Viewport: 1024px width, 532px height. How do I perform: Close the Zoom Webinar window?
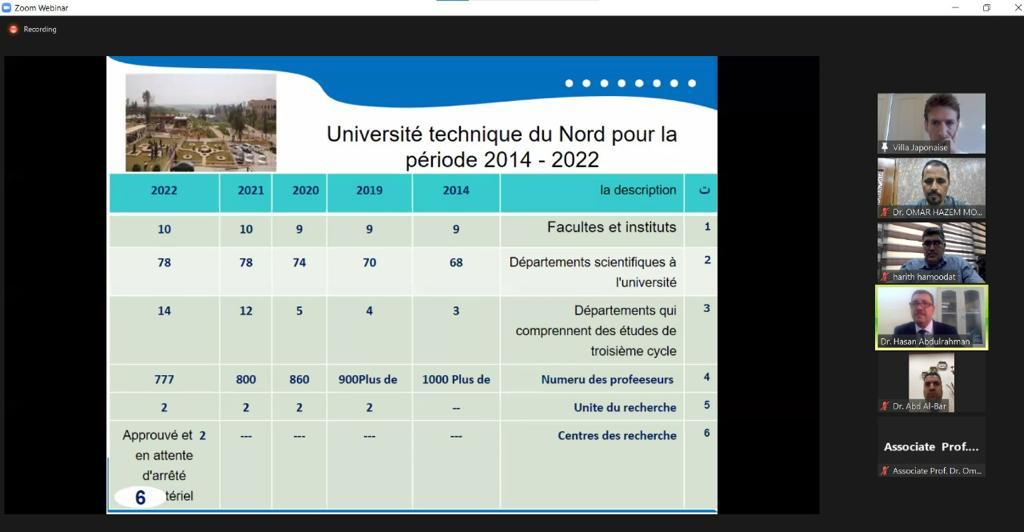point(1017,8)
